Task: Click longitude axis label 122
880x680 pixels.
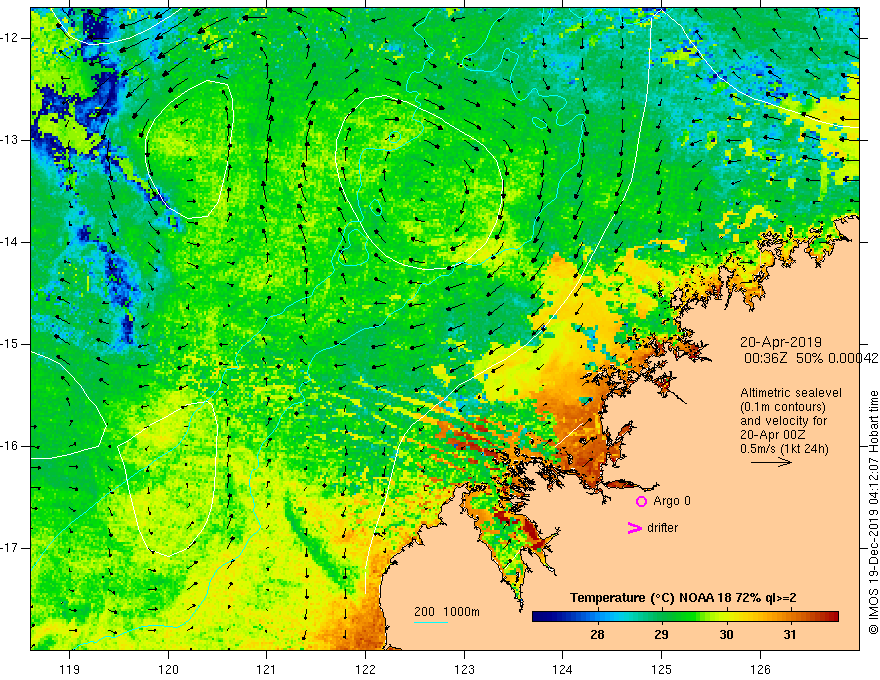Action: coord(365,669)
